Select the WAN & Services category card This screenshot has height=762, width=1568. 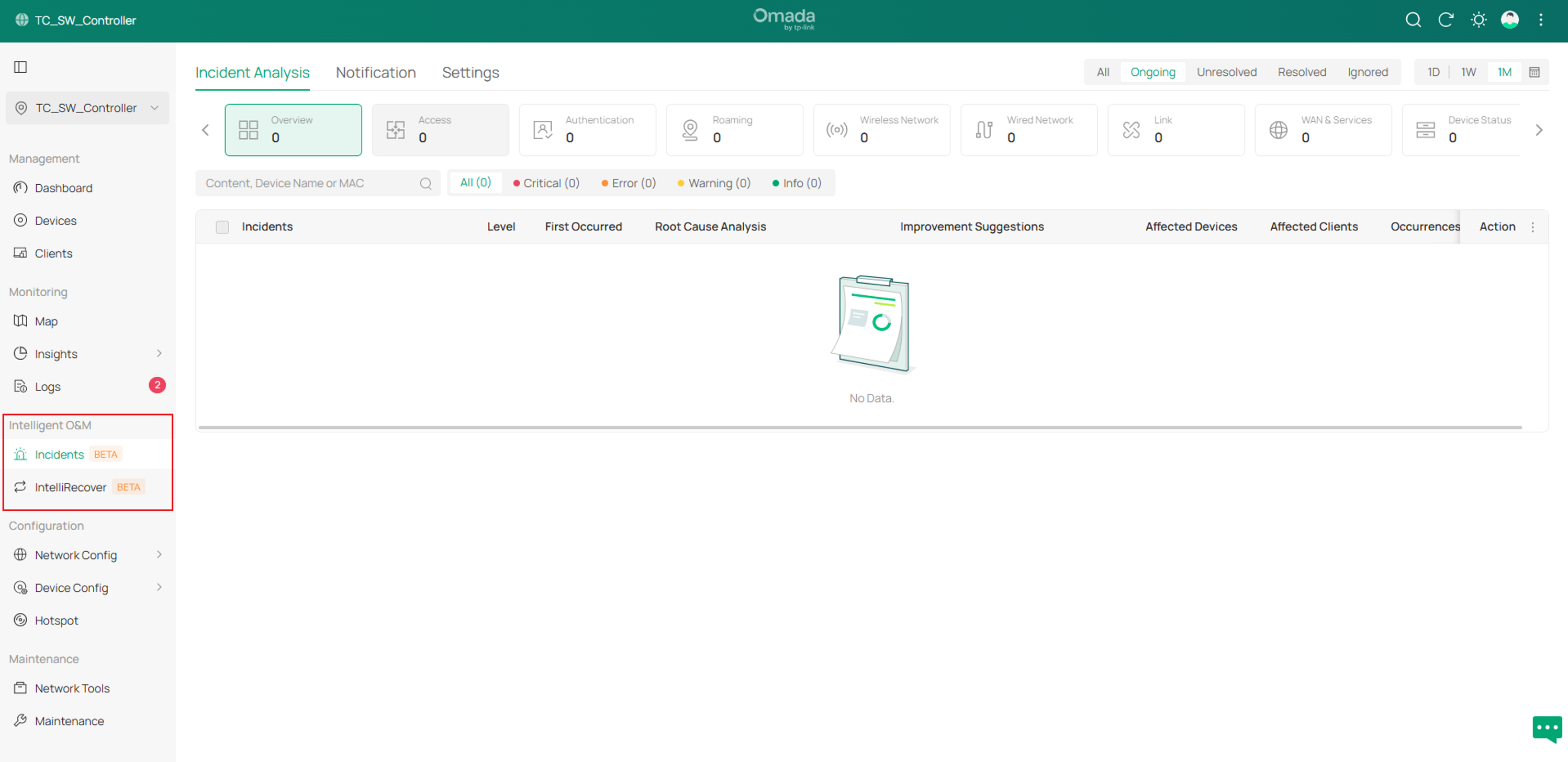1324,130
